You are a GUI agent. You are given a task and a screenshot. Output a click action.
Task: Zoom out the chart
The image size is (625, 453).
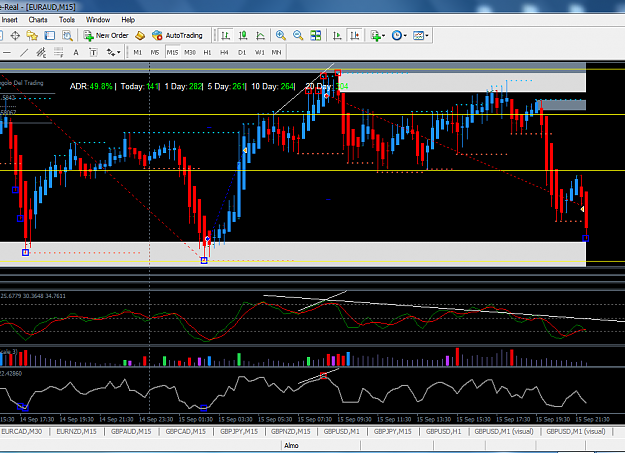298,35
